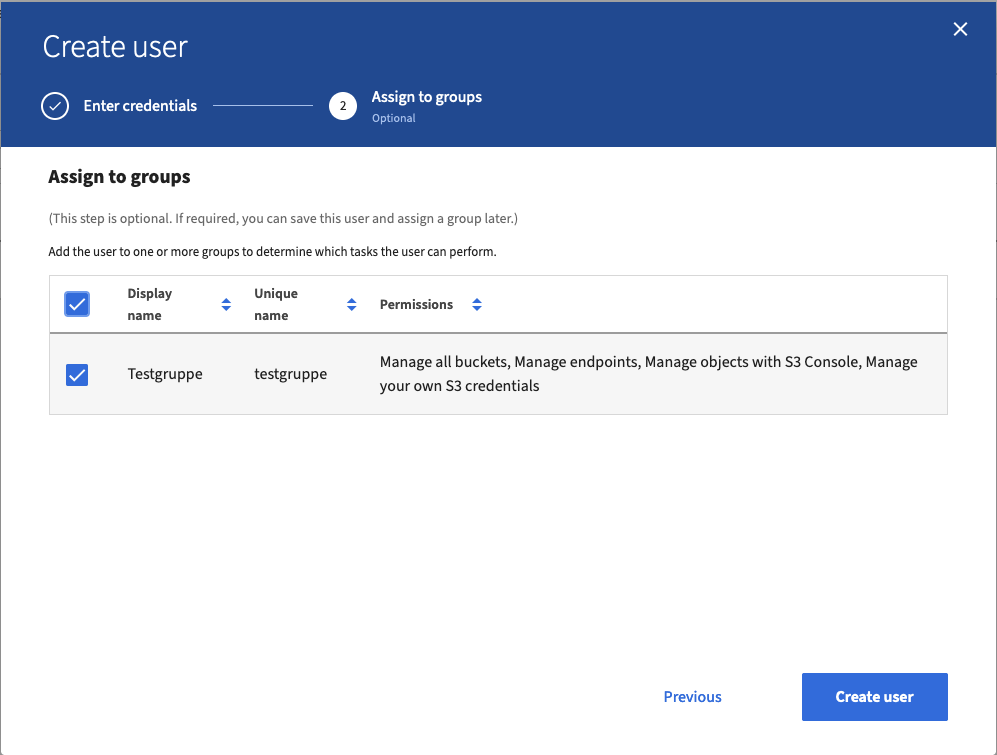Close the Create user dialog

click(x=960, y=29)
